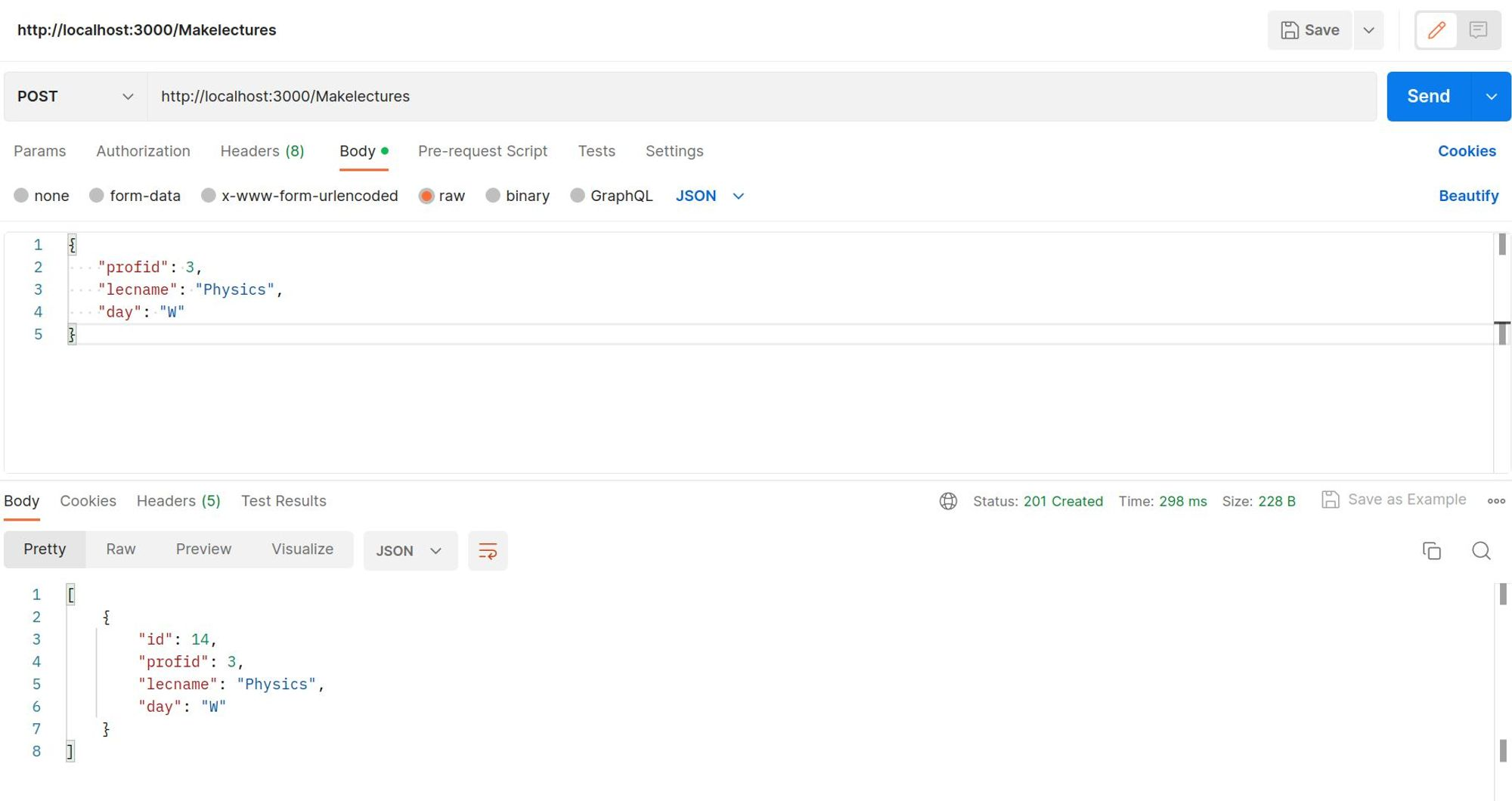The height and width of the screenshot is (801, 1512).
Task: Select the Raw response view
Action: [121, 549]
